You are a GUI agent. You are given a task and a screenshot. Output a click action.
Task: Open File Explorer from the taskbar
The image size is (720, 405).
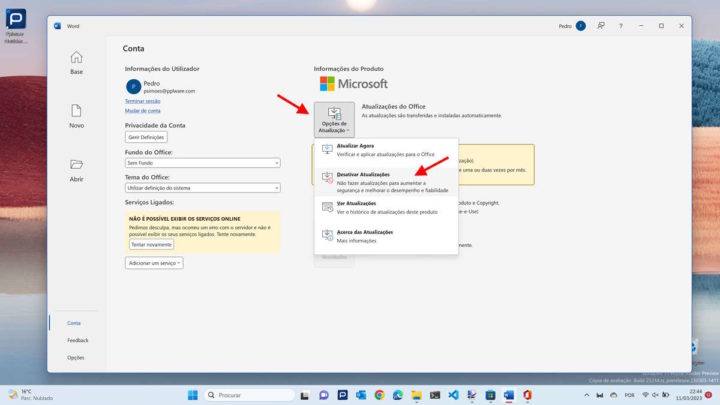click(x=416, y=395)
